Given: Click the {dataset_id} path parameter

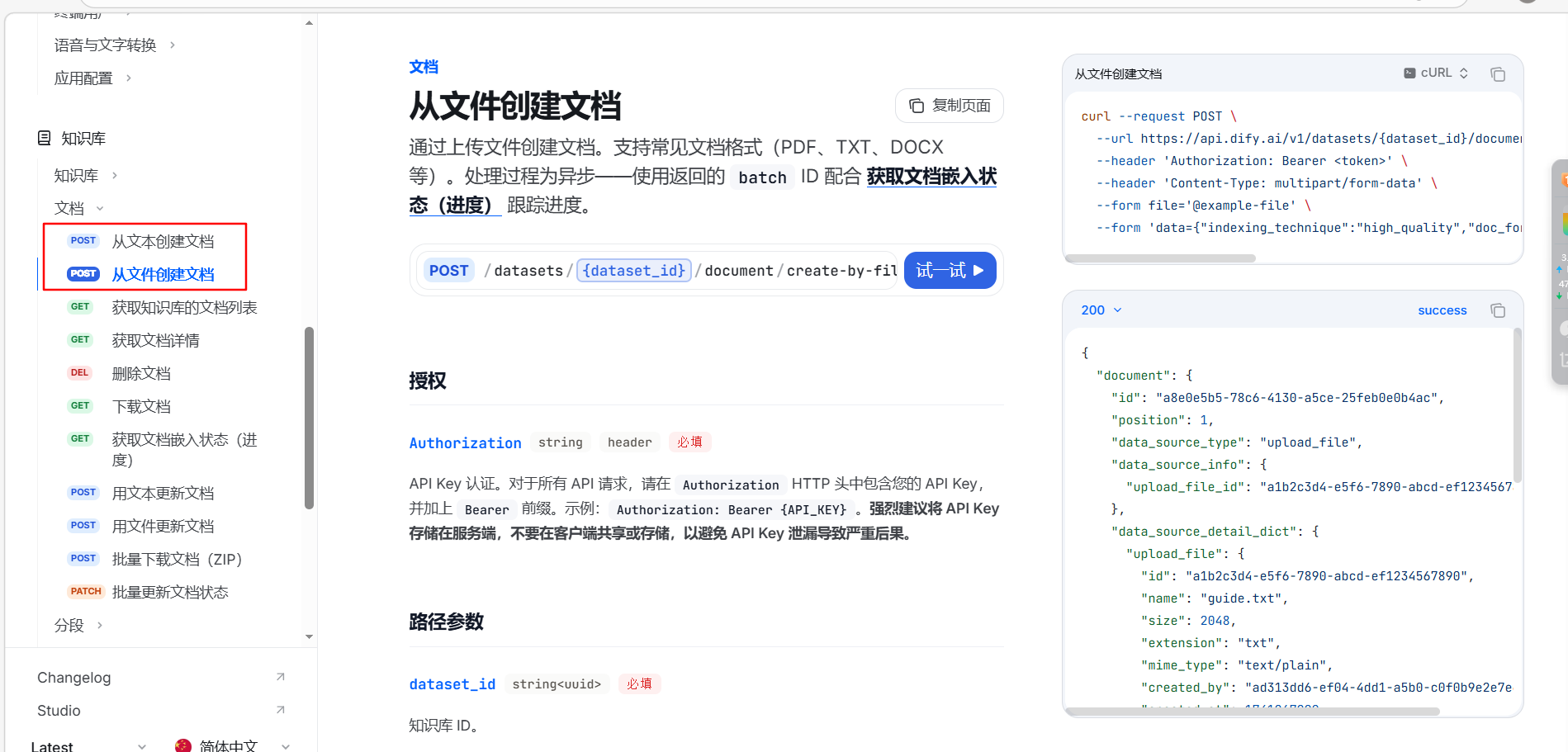Looking at the screenshot, I should click(634, 270).
